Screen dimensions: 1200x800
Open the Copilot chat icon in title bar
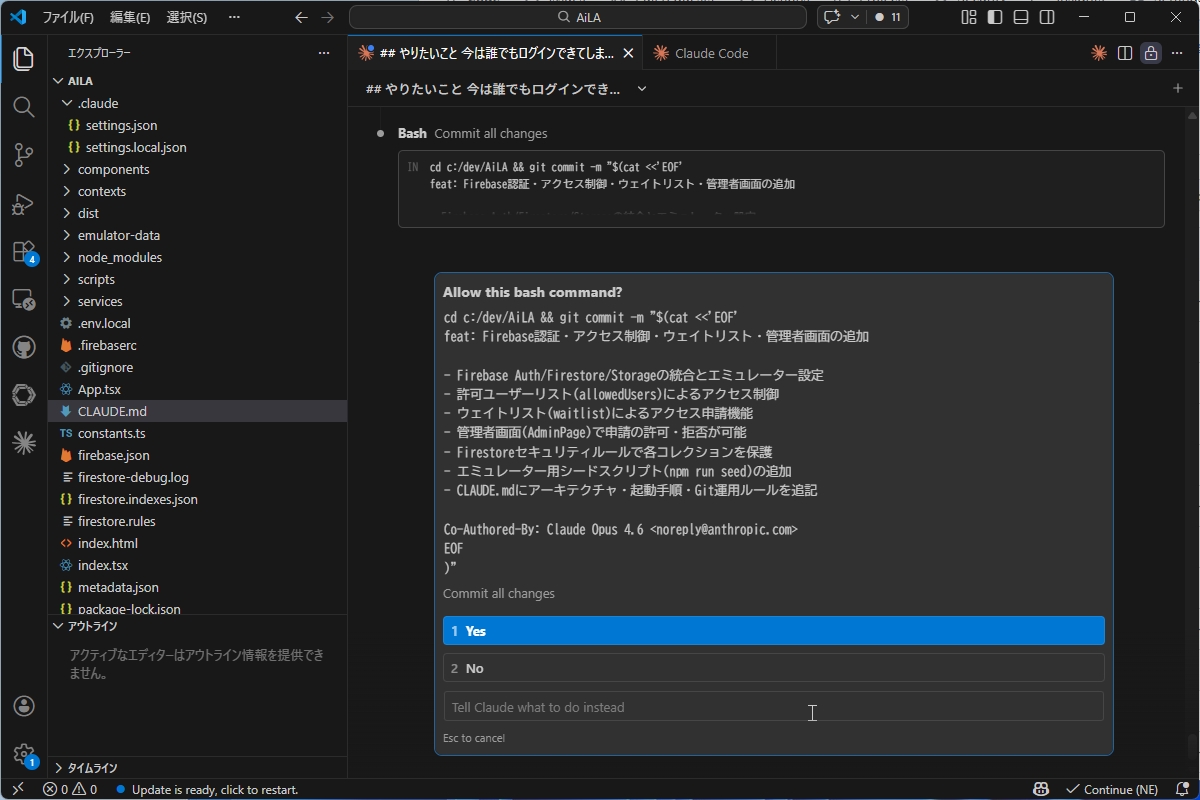(x=831, y=17)
